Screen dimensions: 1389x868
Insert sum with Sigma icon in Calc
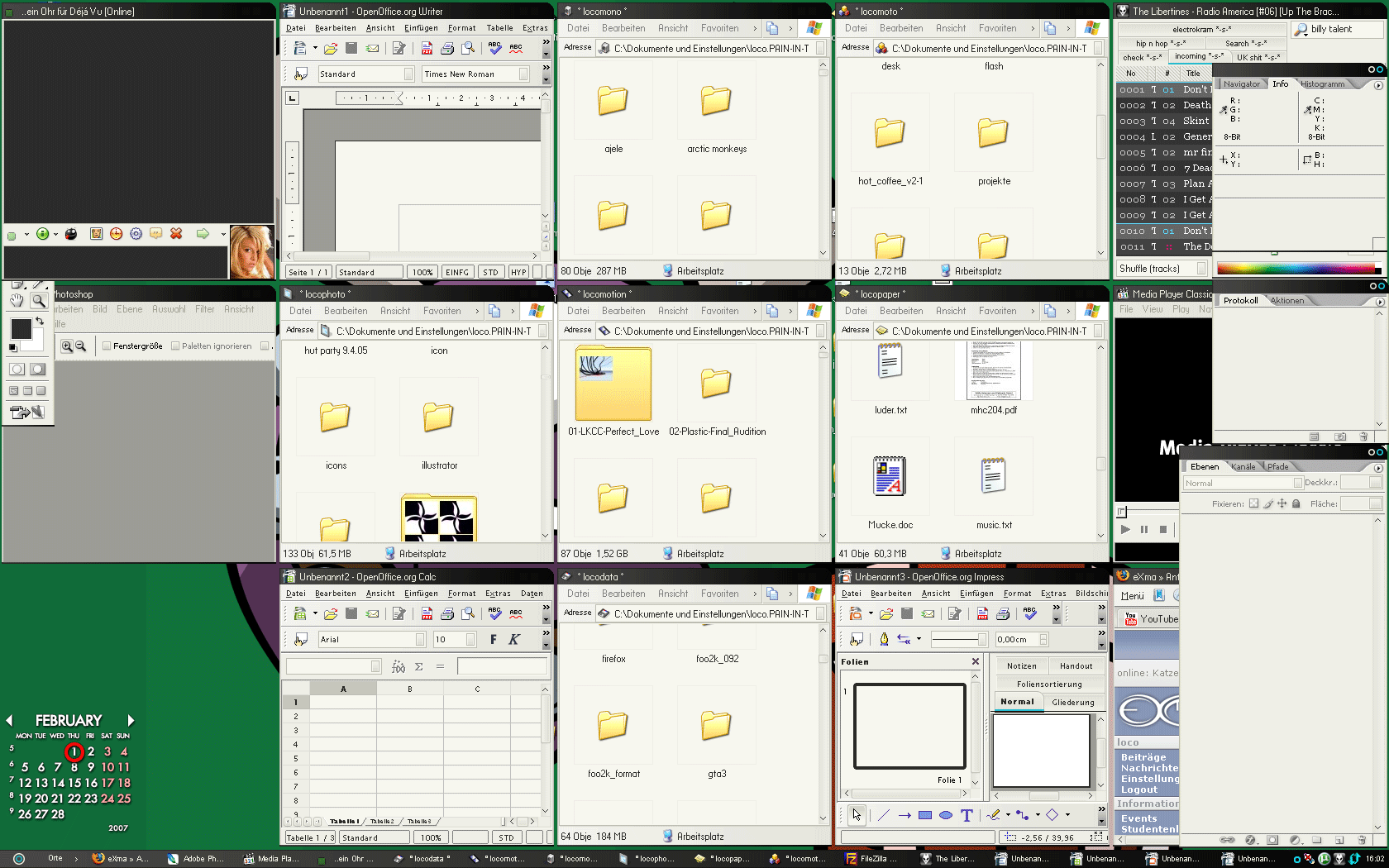(x=418, y=666)
